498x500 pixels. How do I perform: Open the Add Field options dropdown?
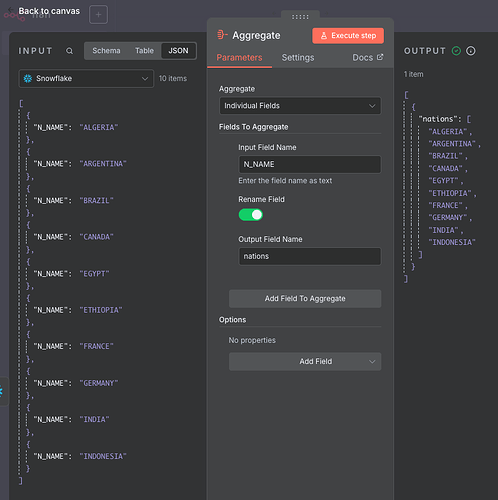pos(305,361)
